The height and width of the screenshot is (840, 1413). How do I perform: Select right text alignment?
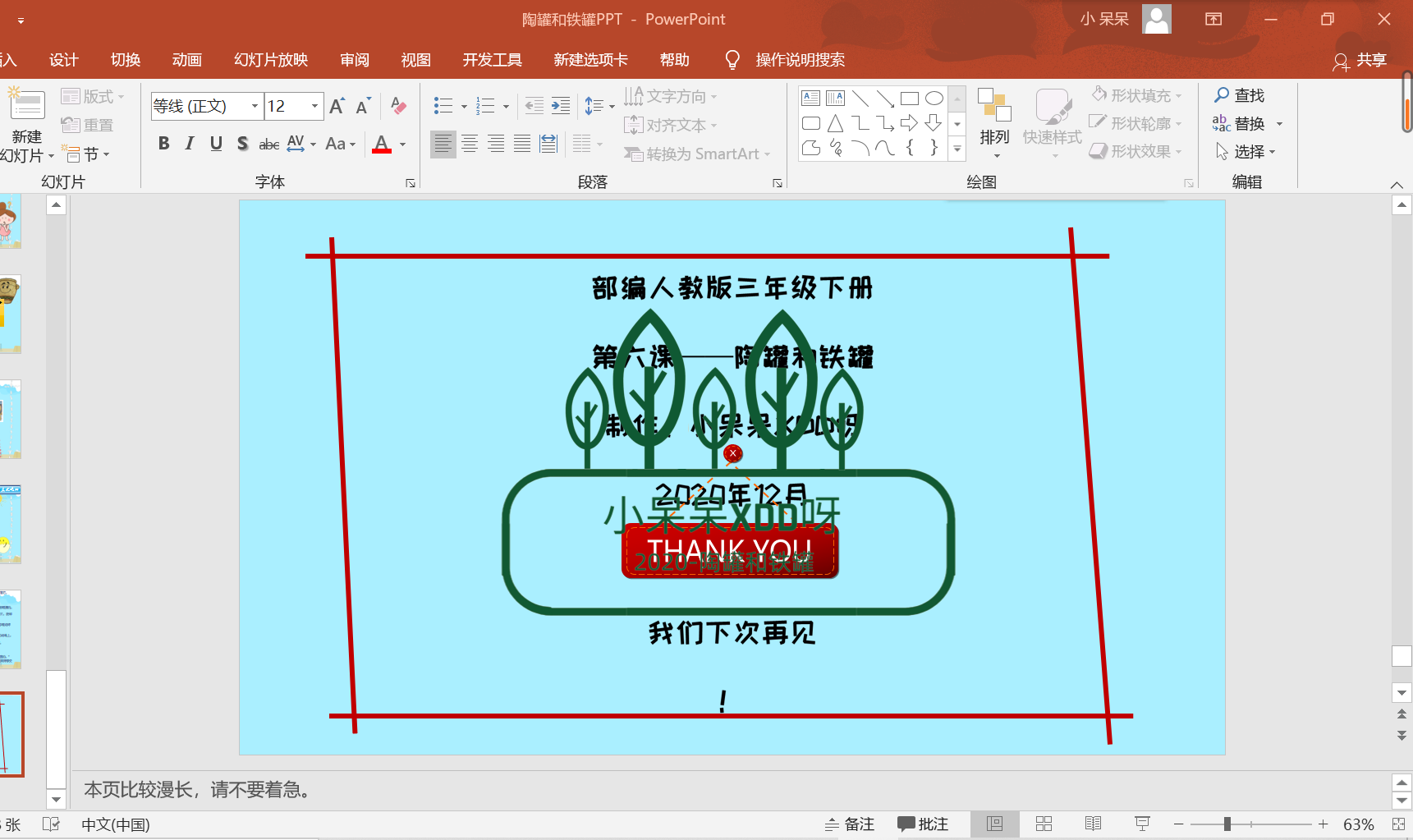click(x=496, y=145)
